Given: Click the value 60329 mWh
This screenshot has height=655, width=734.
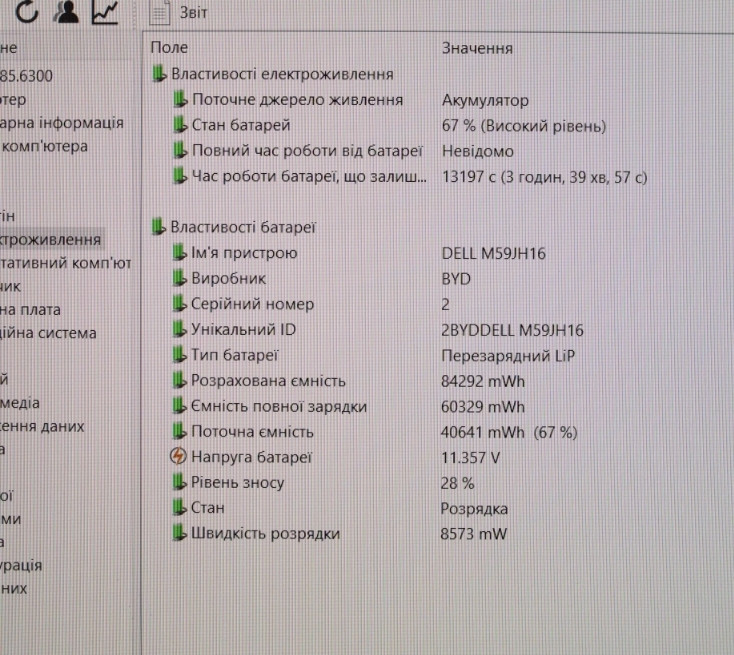Looking at the screenshot, I should tap(483, 406).
